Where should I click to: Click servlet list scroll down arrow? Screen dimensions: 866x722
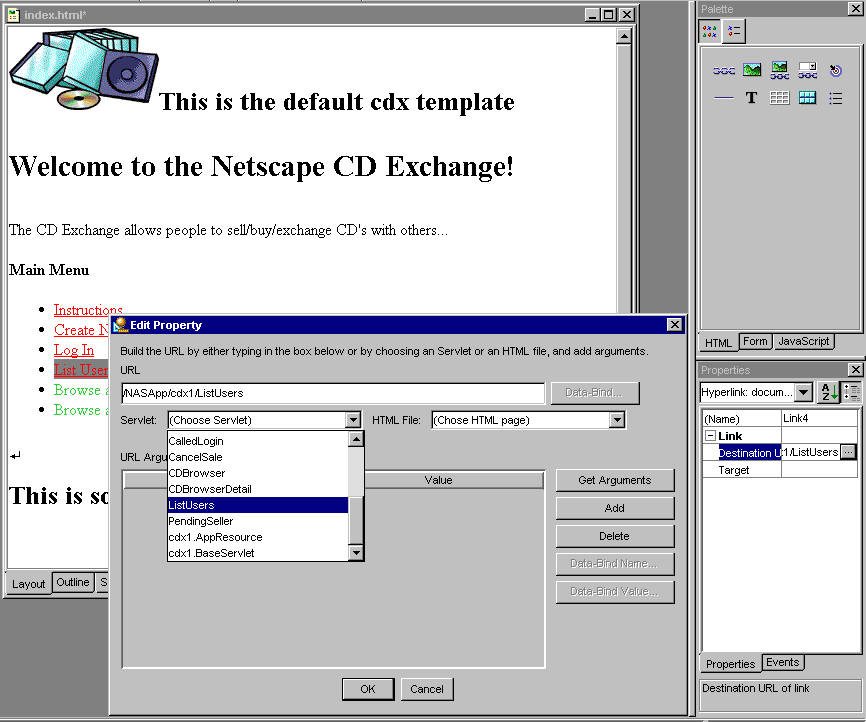tap(356, 552)
